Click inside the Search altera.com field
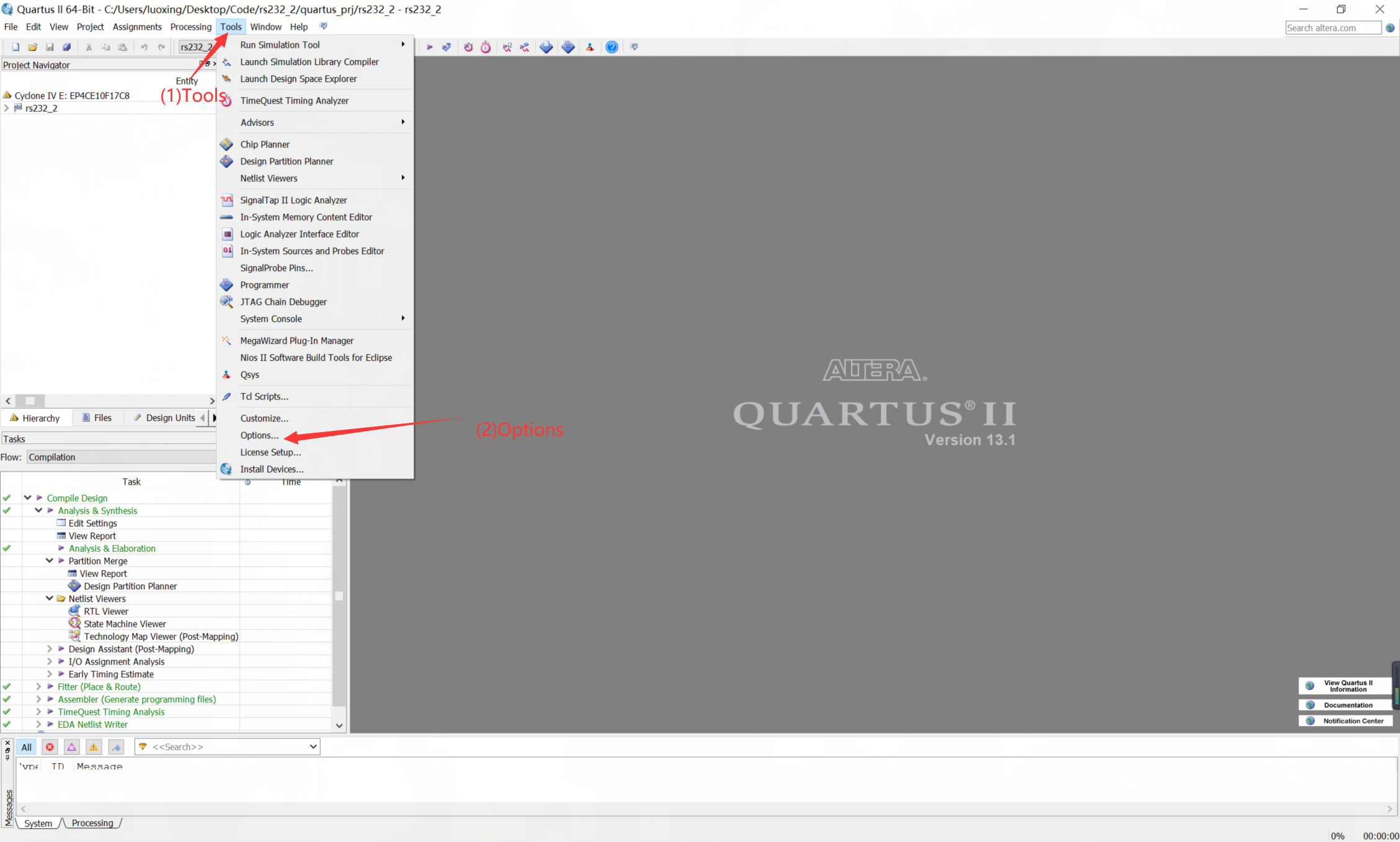Image resolution: width=1400 pixels, height=842 pixels. [x=1332, y=27]
